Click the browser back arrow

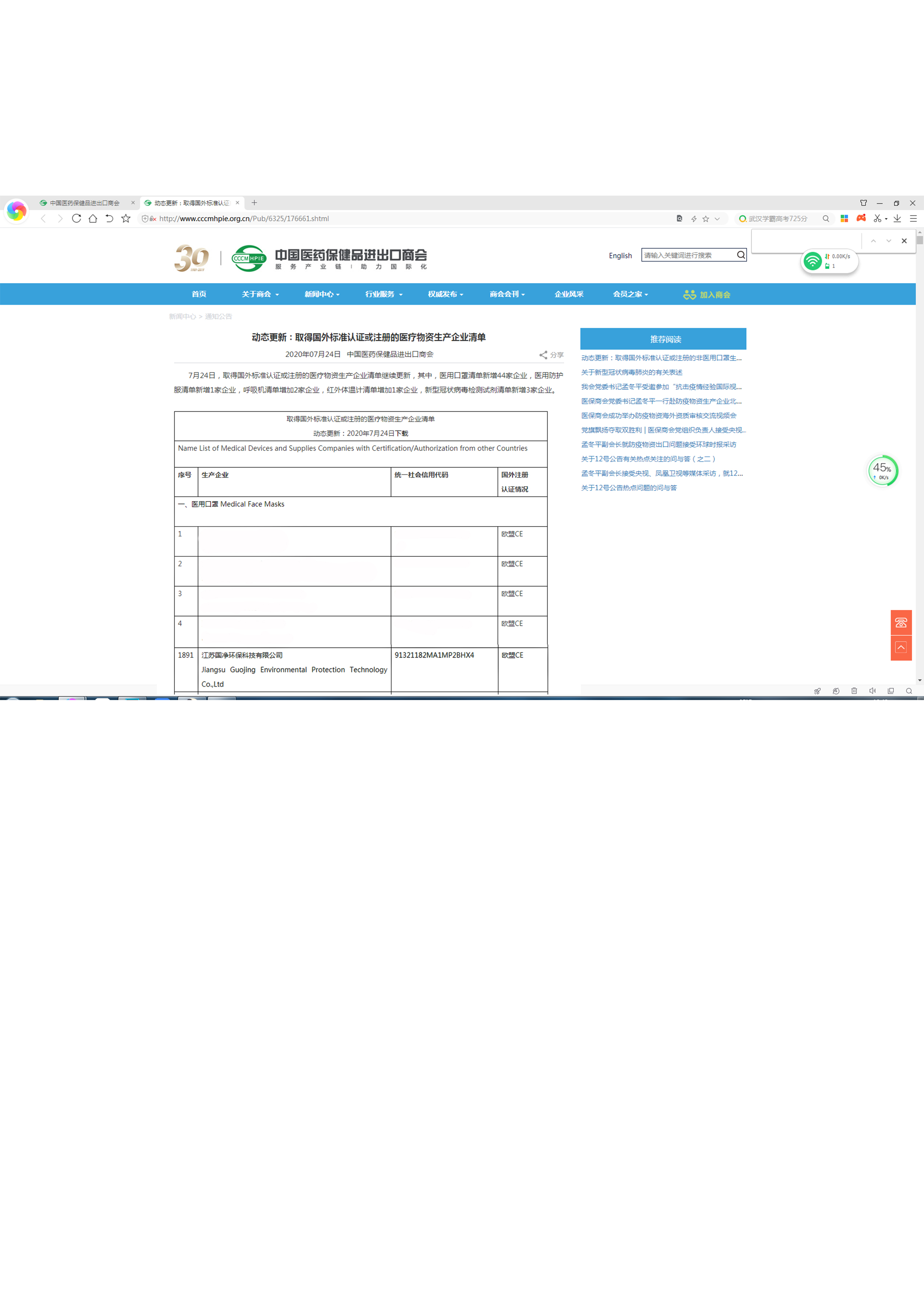click(43, 219)
